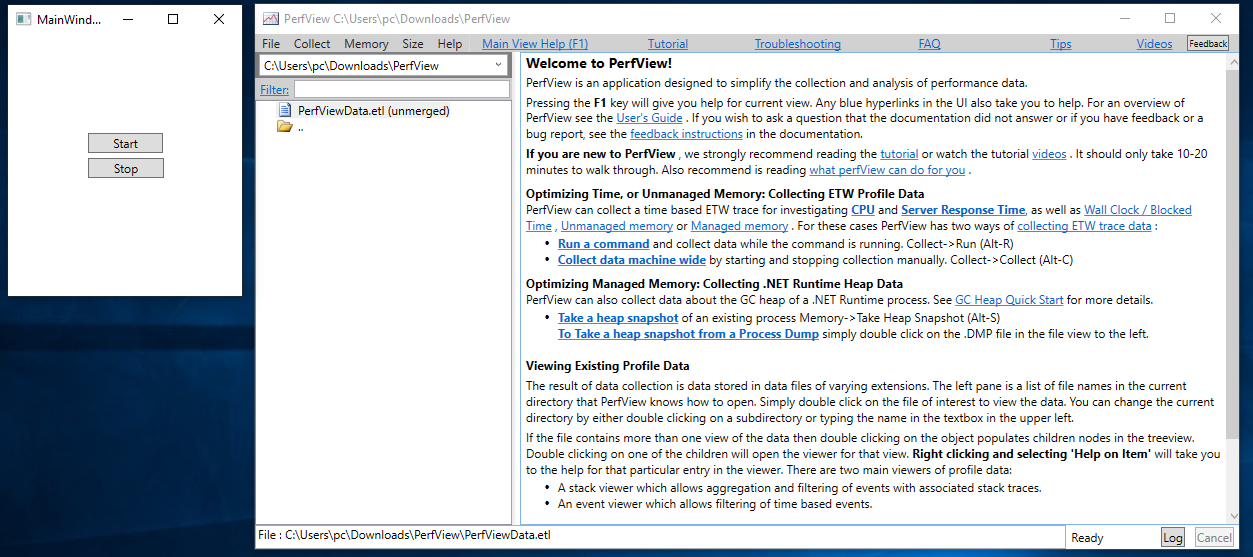Image resolution: width=1253 pixels, height=557 pixels.
Task: Open the videos link in welcome text
Action: tap(1049, 154)
